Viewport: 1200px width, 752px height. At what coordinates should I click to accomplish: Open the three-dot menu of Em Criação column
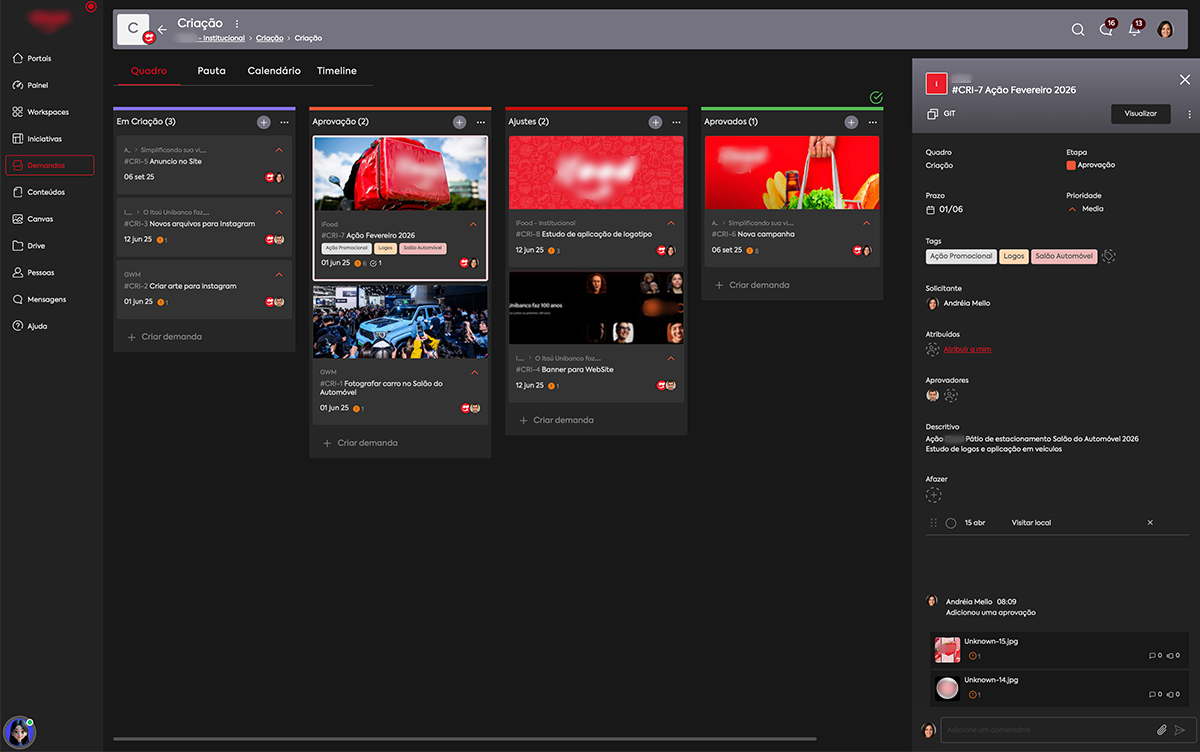coord(284,122)
